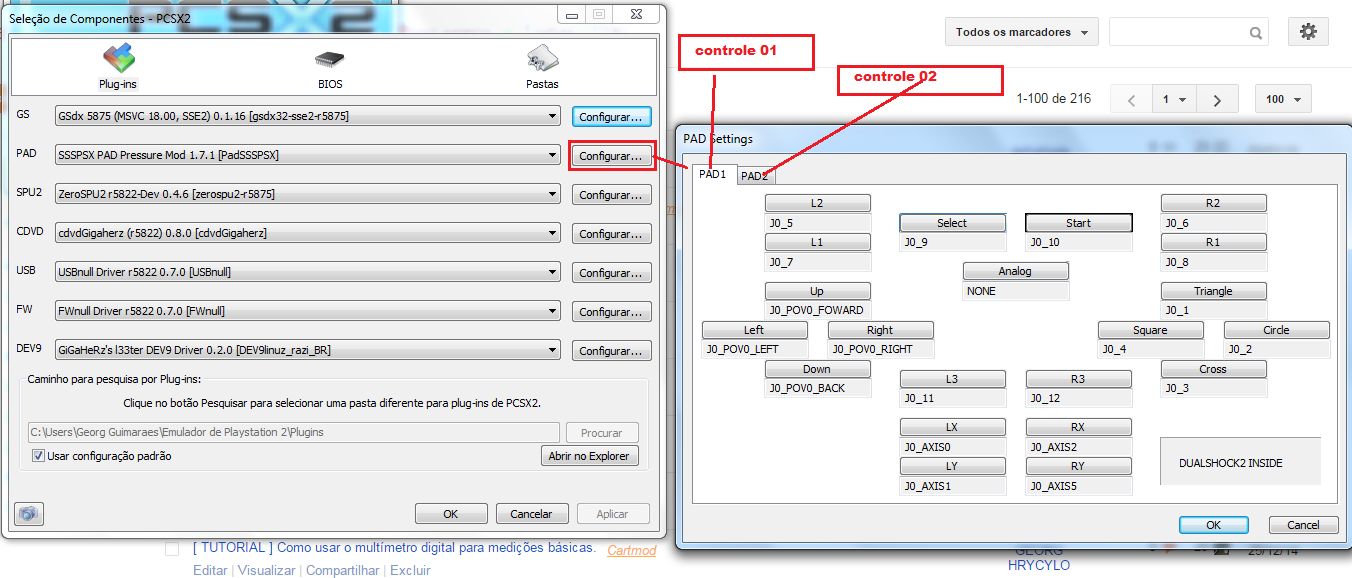Click the RX axis mapping button
Viewport: 1352px width, 578px height.
tap(1079, 427)
